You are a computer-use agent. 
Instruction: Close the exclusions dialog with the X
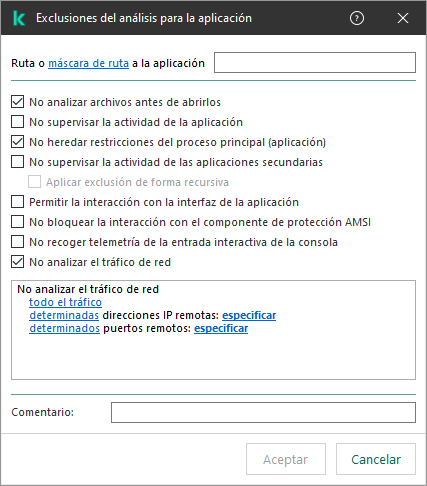403,18
